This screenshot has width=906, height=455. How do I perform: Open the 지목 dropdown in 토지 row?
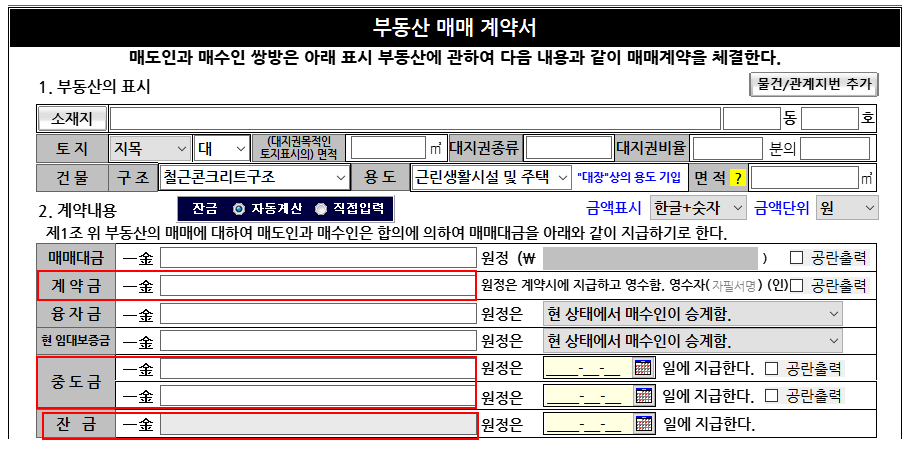click(x=150, y=149)
